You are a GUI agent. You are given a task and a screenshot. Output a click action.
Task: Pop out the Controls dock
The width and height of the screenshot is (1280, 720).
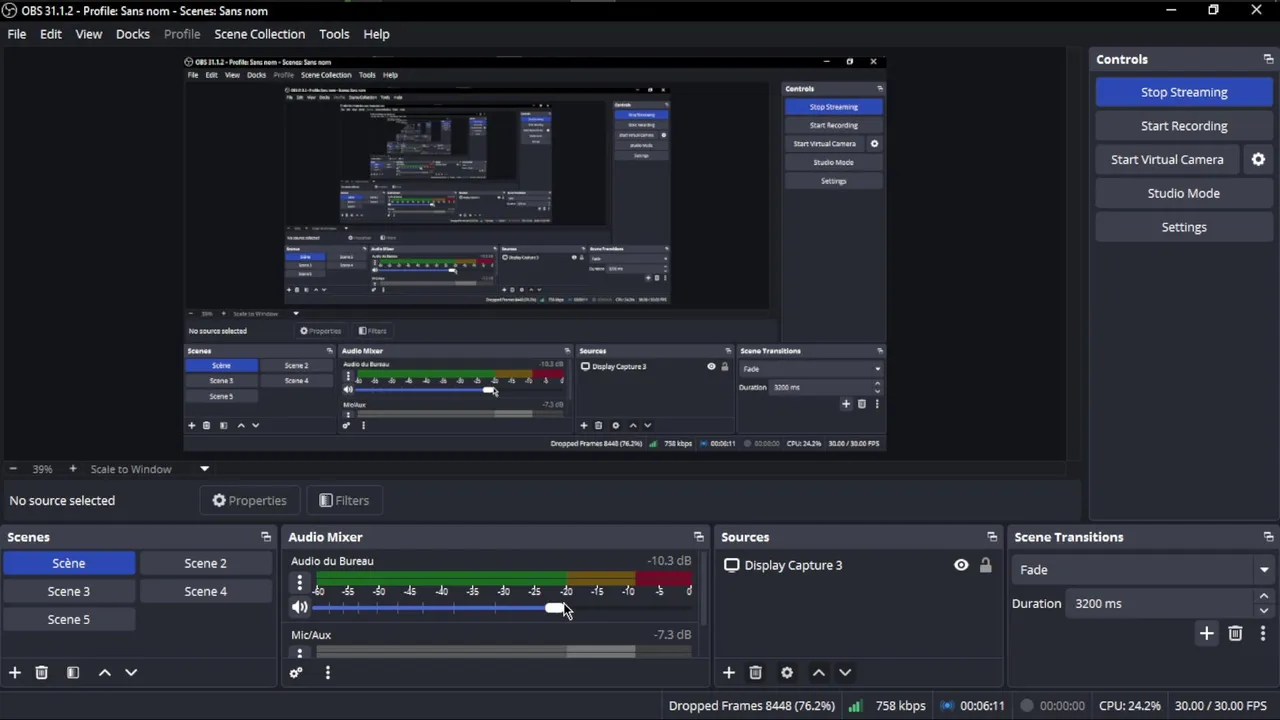1268,60
